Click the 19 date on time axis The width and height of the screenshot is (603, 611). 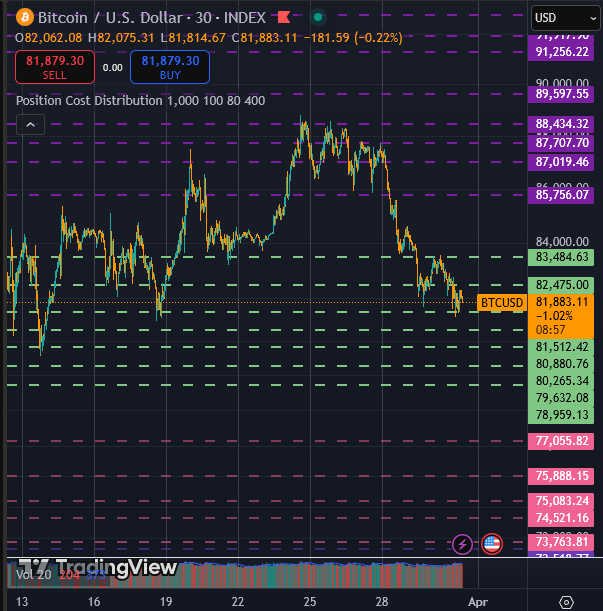(166, 602)
